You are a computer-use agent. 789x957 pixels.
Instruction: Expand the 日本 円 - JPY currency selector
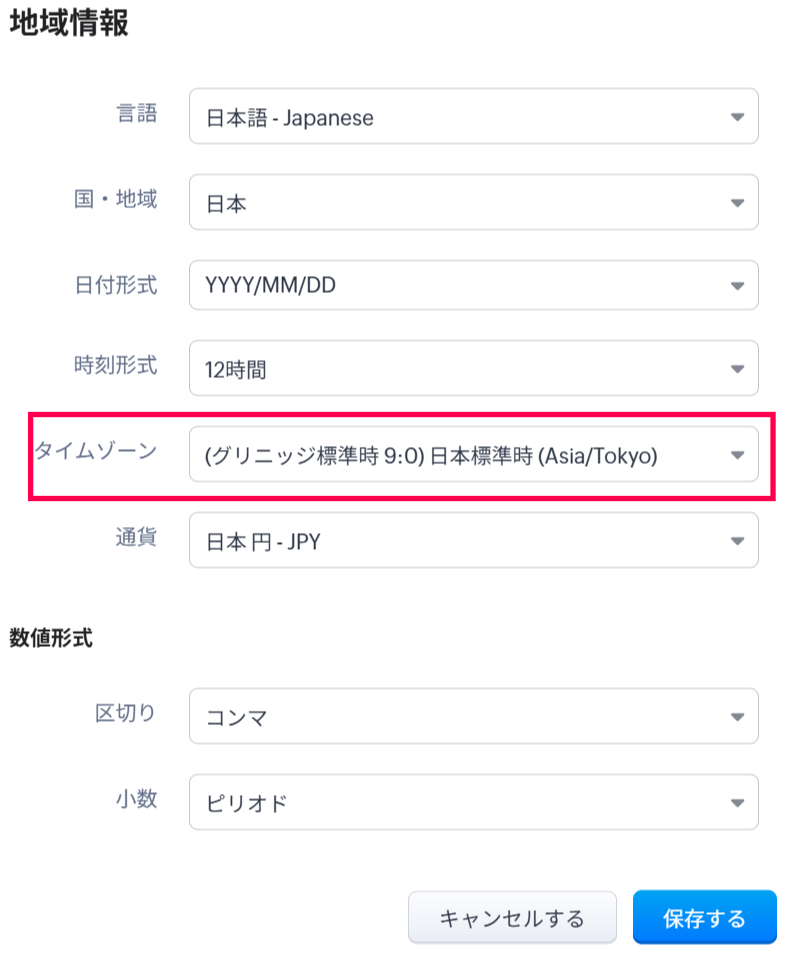pos(460,541)
